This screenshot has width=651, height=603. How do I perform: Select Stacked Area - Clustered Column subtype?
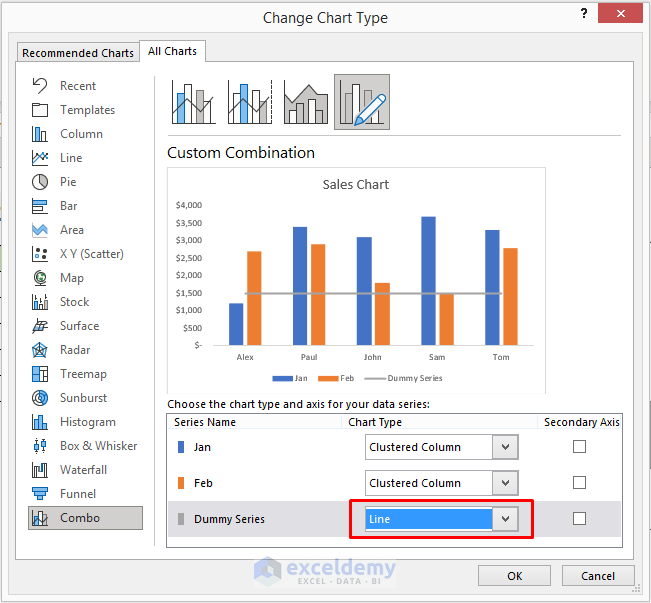[x=306, y=102]
